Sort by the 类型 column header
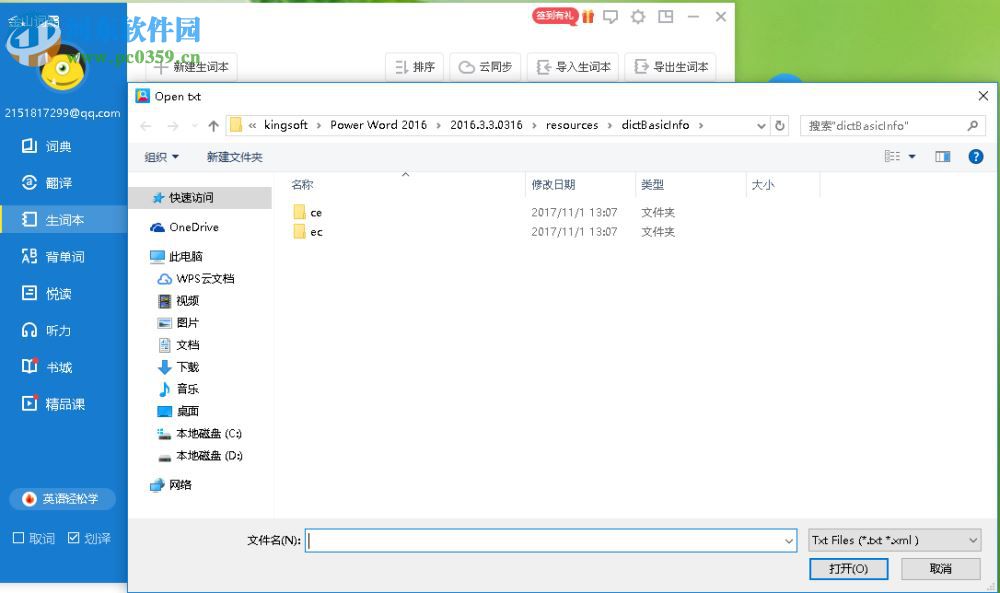The height and width of the screenshot is (593, 1000). click(x=691, y=185)
